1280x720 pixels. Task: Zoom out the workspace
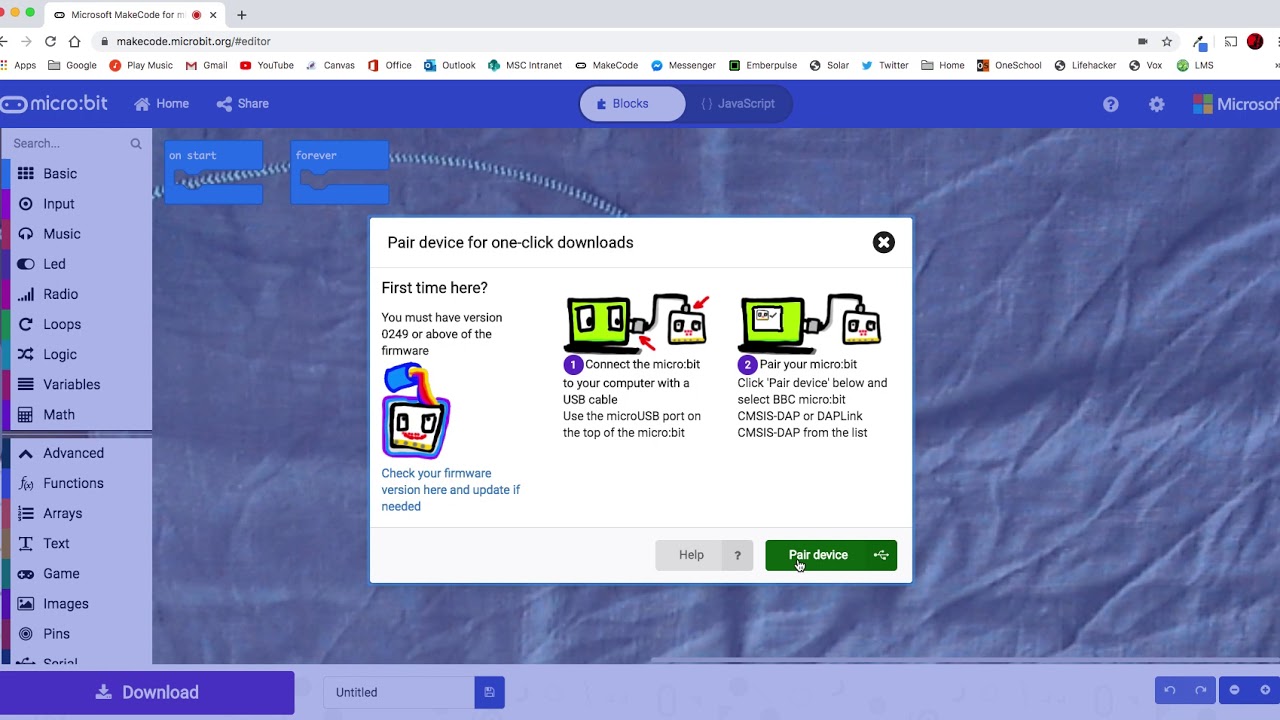pos(1234,690)
